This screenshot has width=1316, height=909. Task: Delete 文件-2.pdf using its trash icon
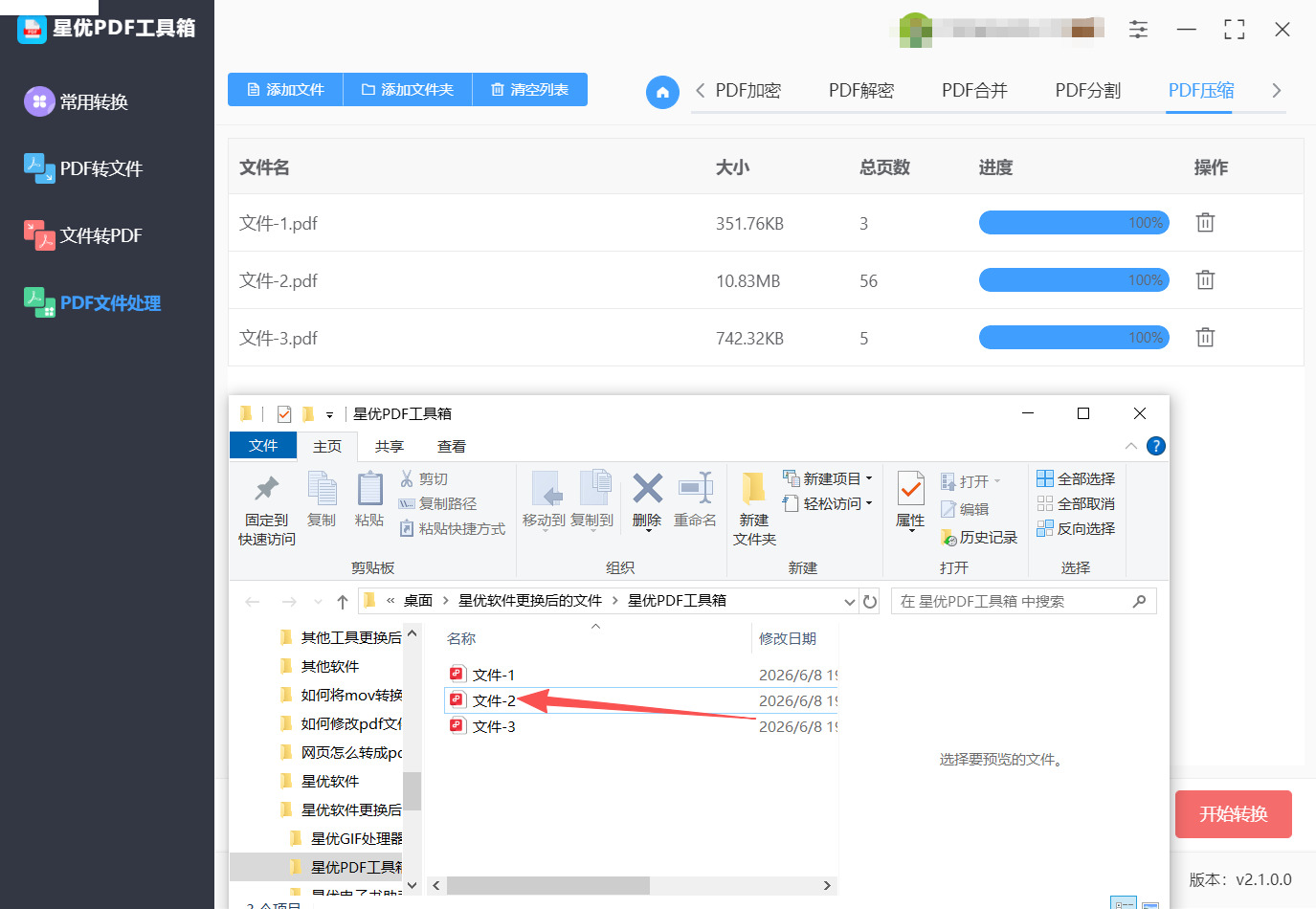1205,279
